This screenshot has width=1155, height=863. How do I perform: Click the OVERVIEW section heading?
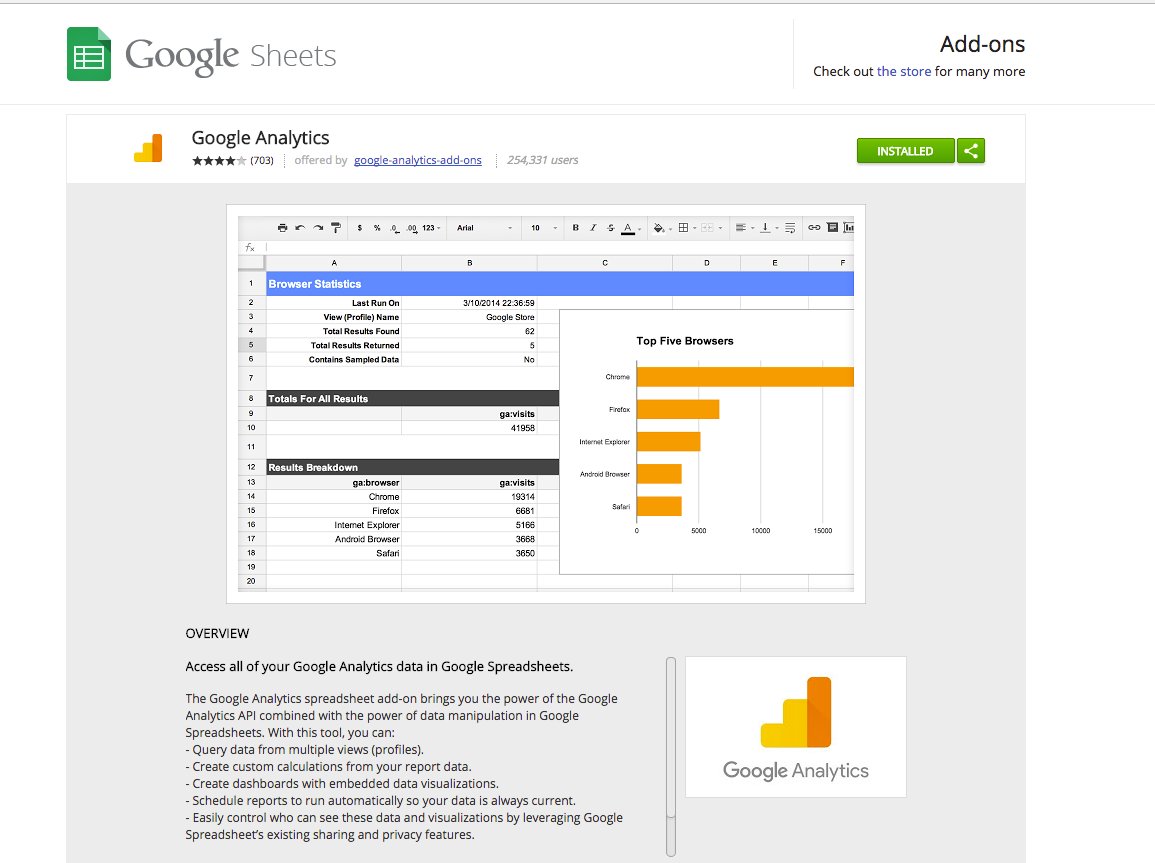(x=217, y=633)
